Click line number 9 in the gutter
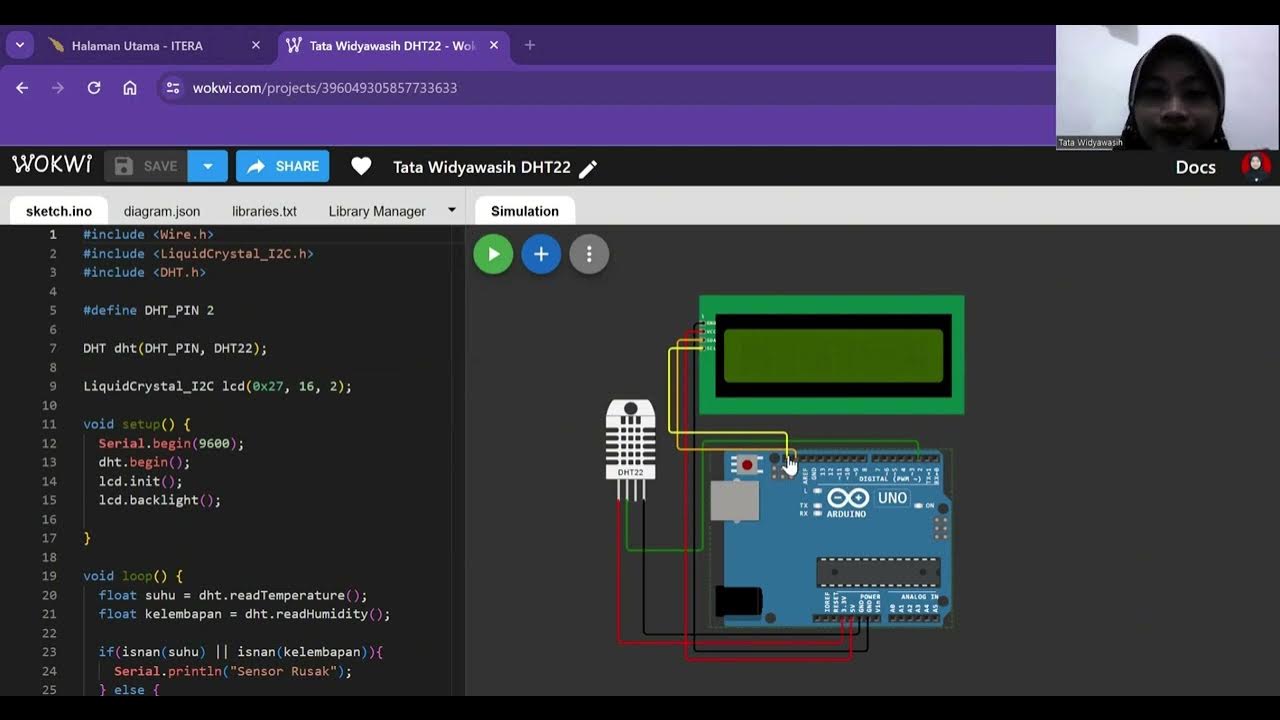 (53, 386)
